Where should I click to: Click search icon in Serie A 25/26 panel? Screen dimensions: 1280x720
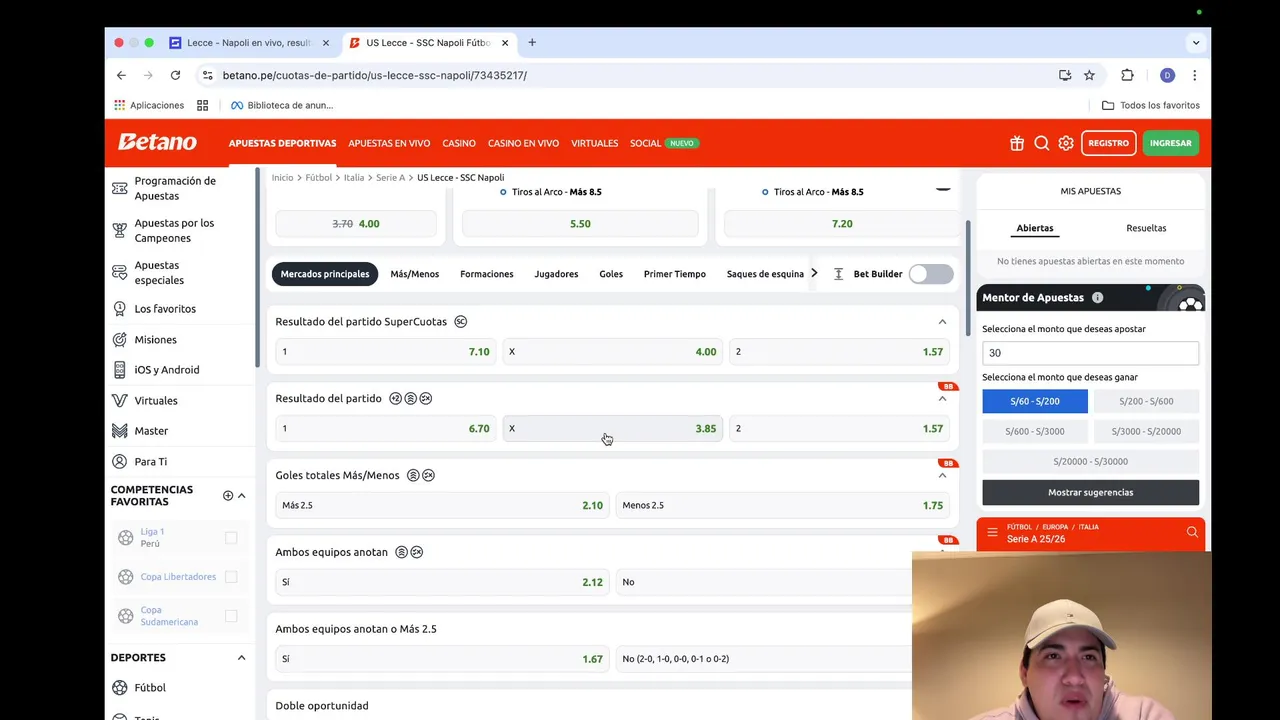[x=1192, y=533]
